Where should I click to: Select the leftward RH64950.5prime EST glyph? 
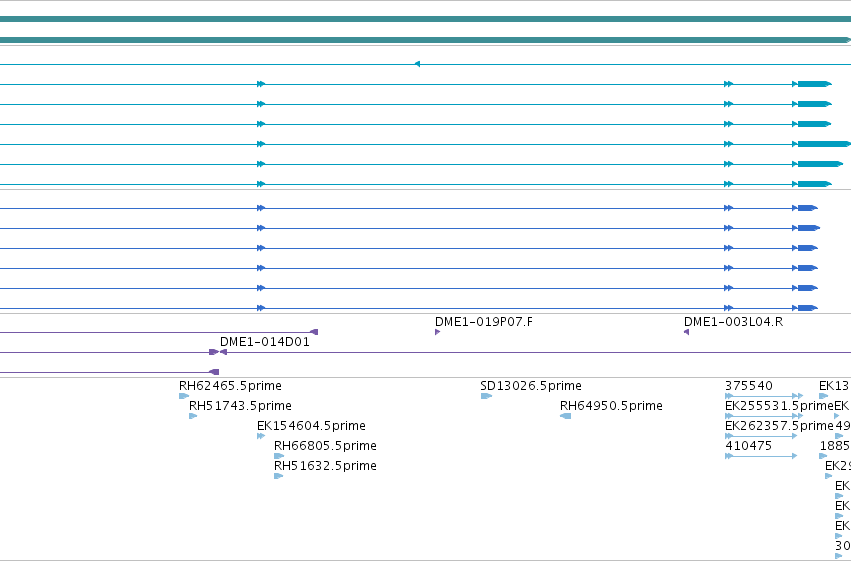(x=566, y=416)
